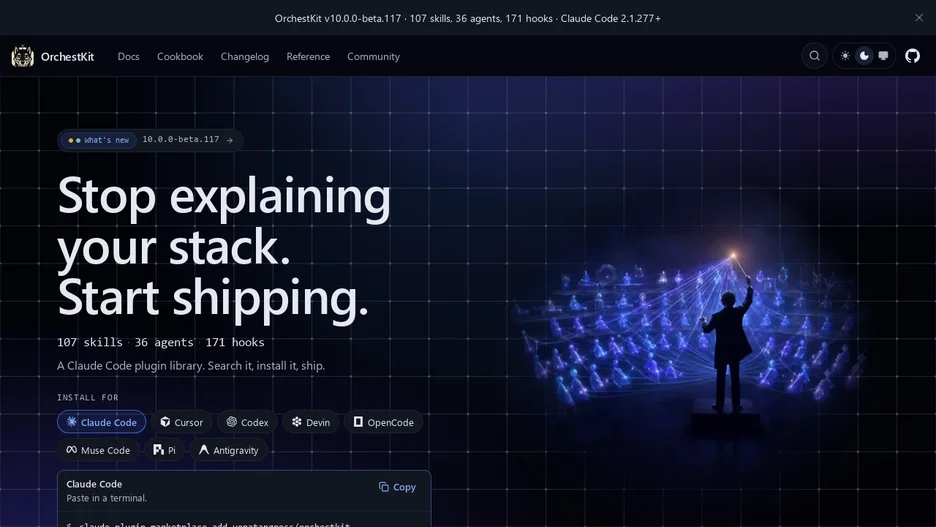
Task: Select the Muse Code install tab
Action: (x=98, y=450)
